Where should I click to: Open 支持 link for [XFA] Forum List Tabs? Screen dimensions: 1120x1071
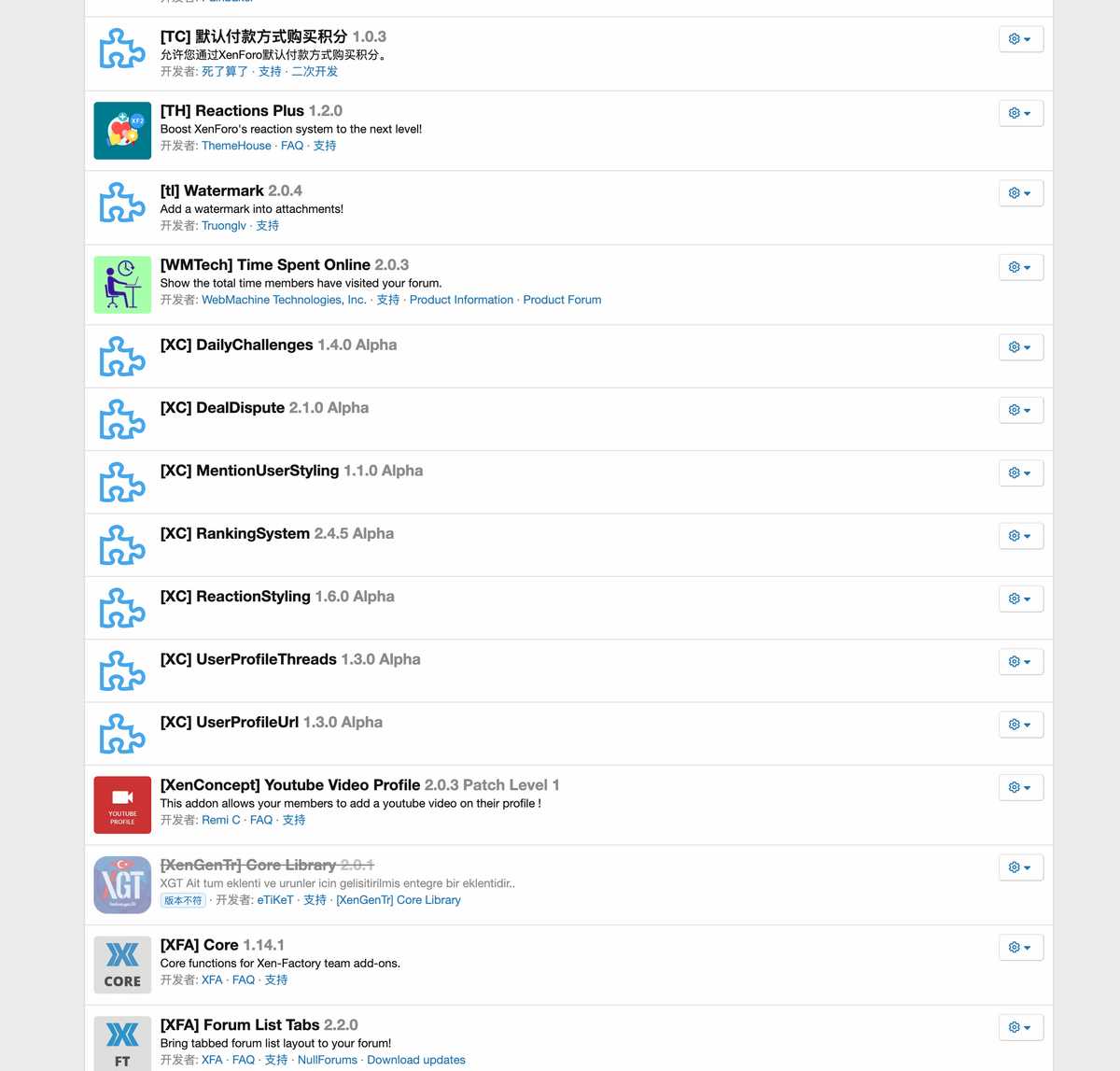pyautogui.click(x=276, y=1060)
